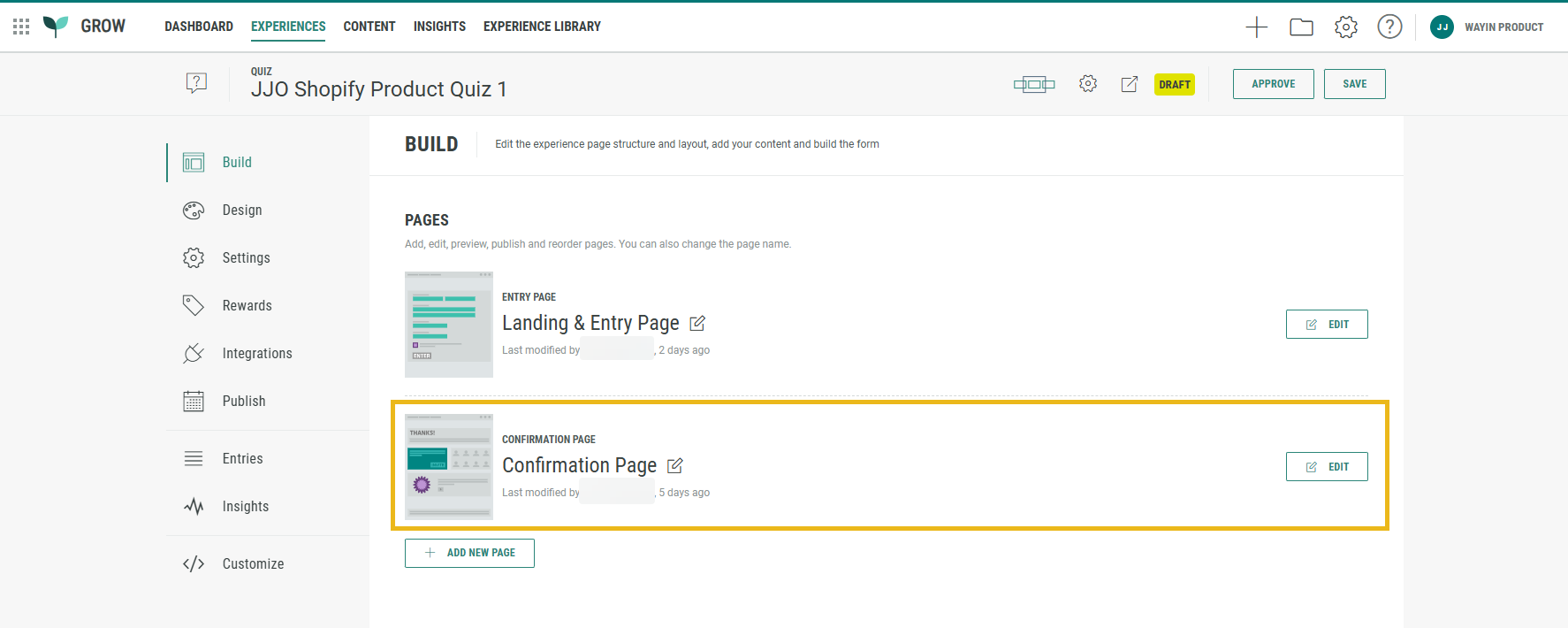Screen dimensions: 1568x628
Task: Switch to the Dashboard tab
Action: pos(199,27)
